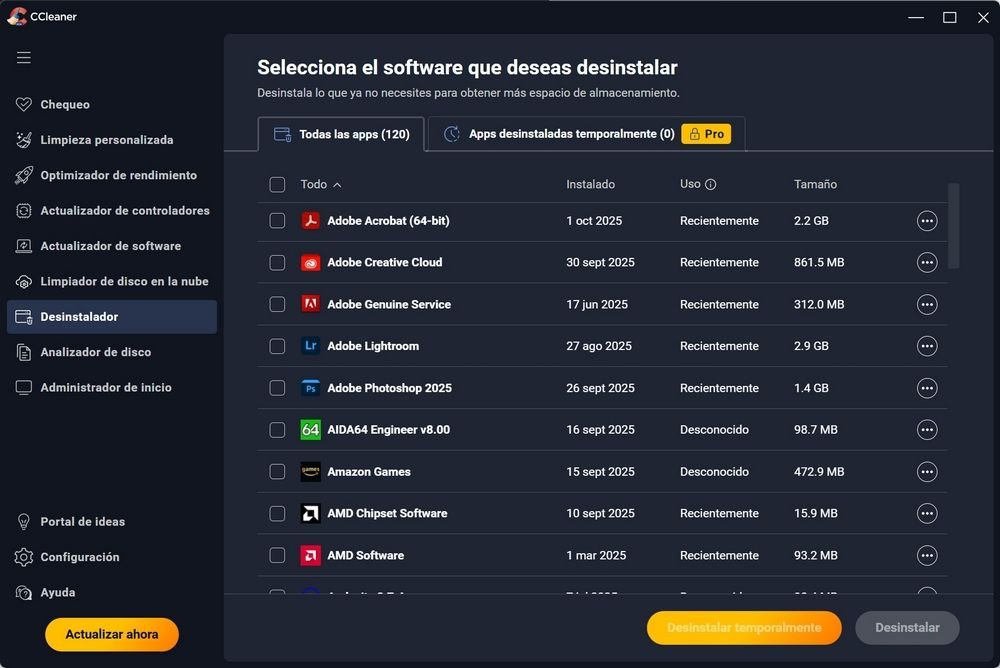The width and height of the screenshot is (1000, 668).
Task: Check the select-all Todo checkbox
Action: (x=277, y=184)
